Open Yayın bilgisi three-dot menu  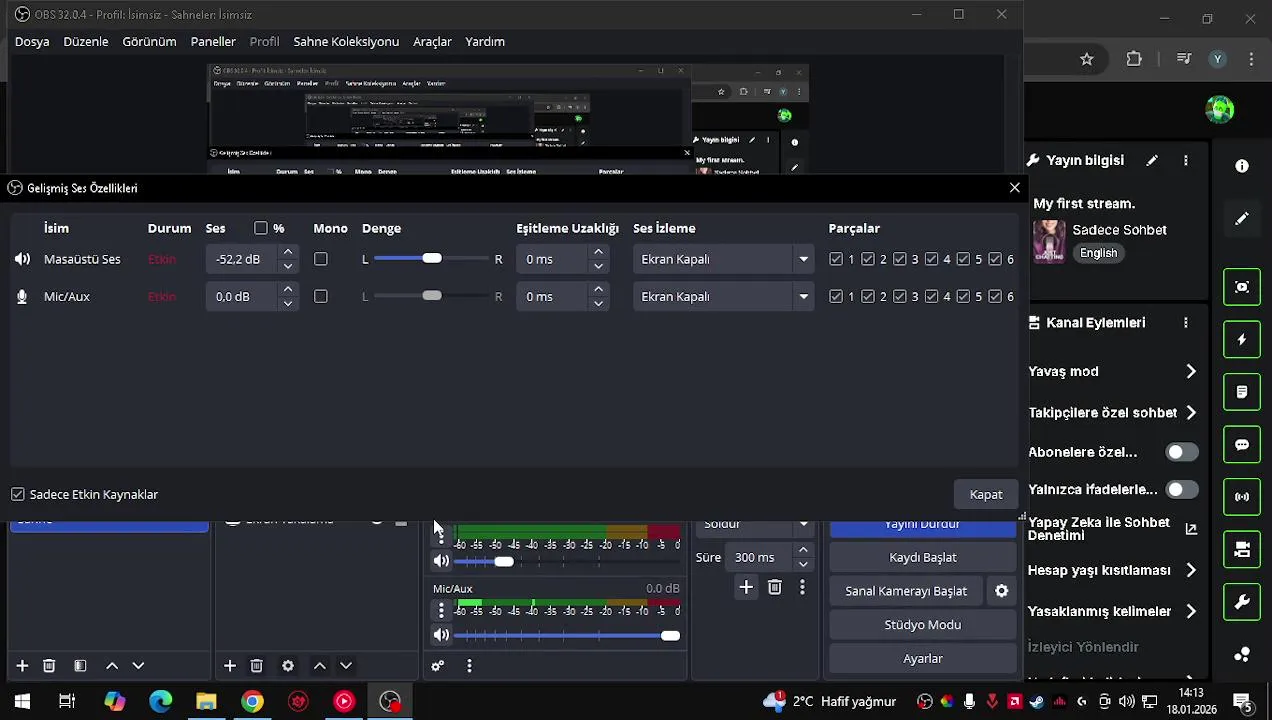point(1186,160)
